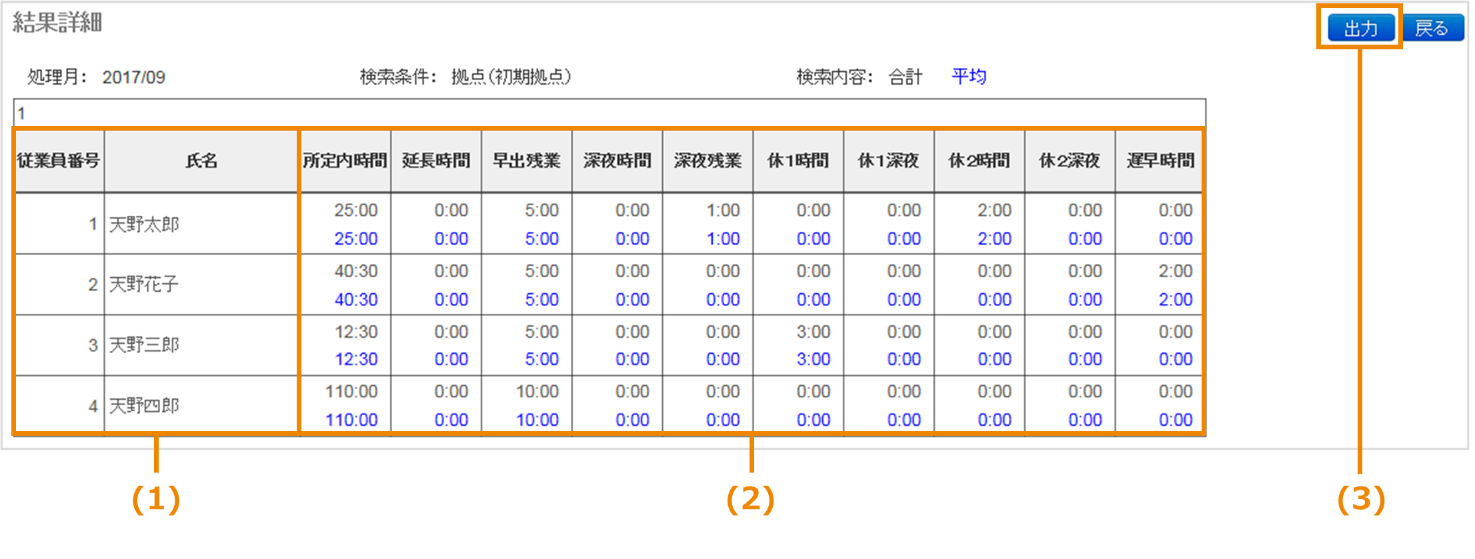
Task: Open blue 3:00 休1時間 value for 天野三郎
Action: pos(814,359)
